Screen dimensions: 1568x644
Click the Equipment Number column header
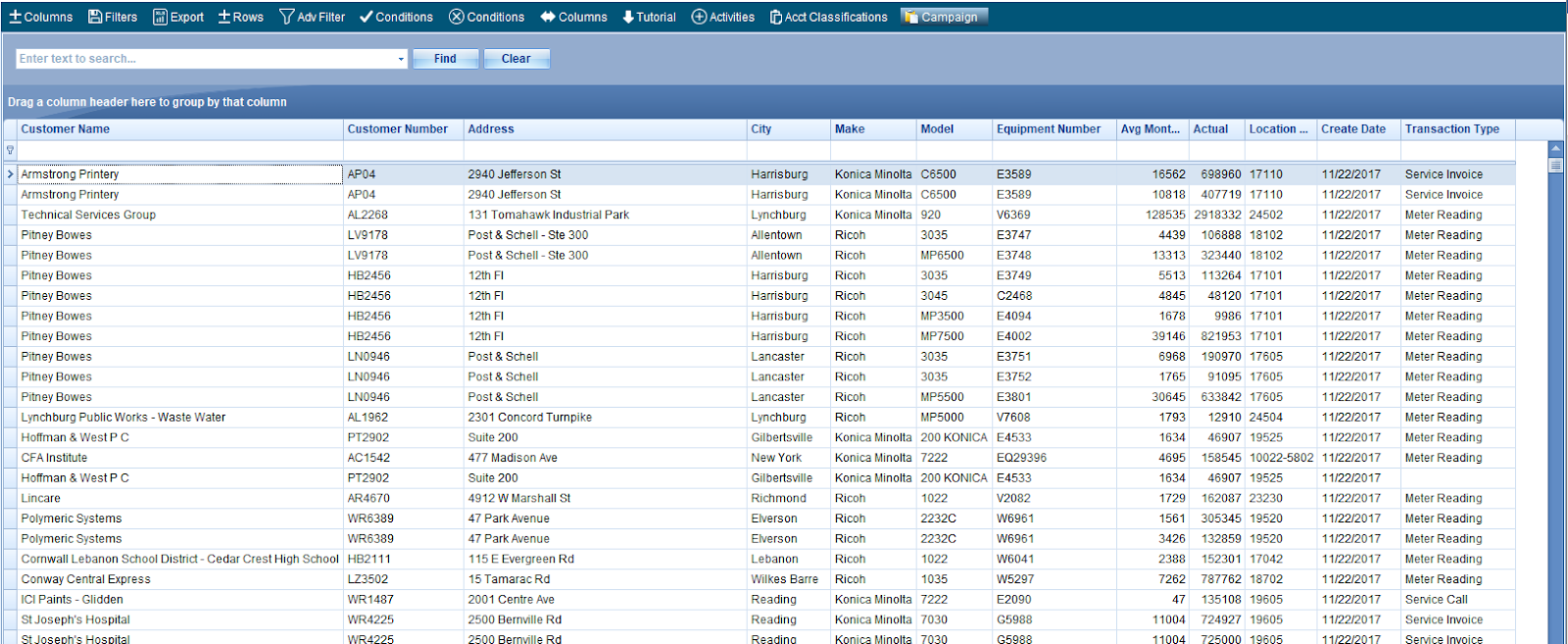tap(1054, 129)
